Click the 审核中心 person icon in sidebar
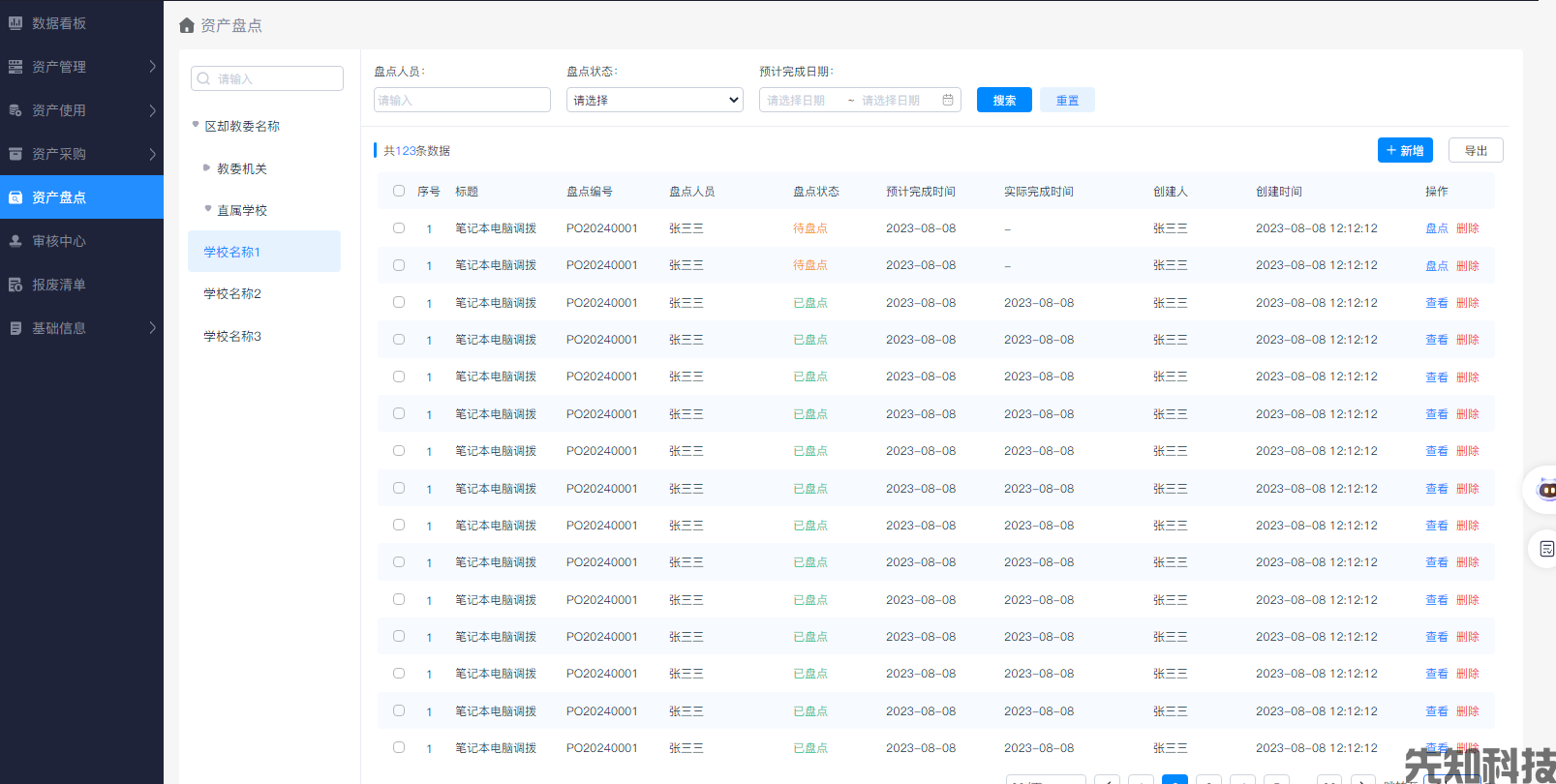 [15, 241]
